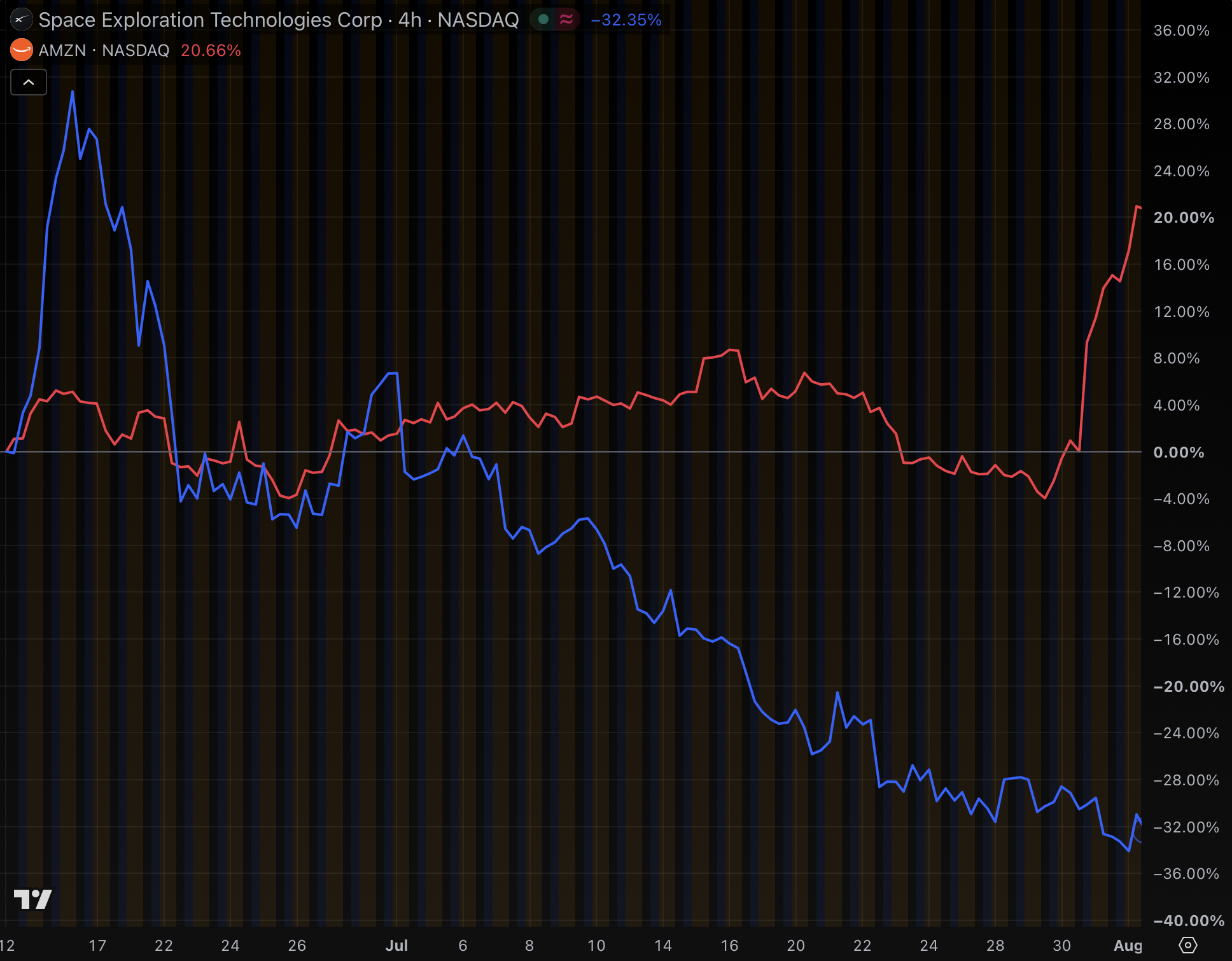Click the 32.00% price axis label

tap(1182, 78)
